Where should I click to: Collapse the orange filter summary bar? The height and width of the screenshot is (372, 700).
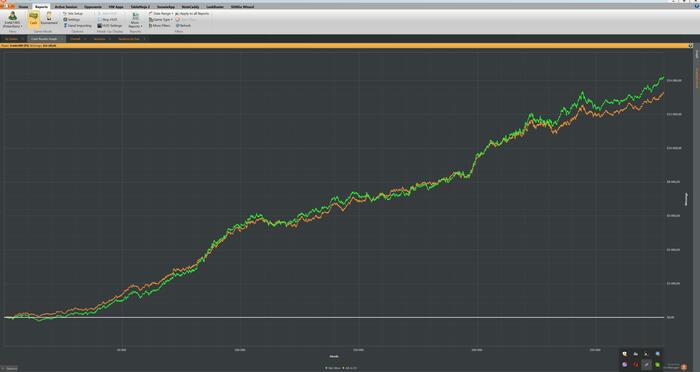pyautogui.click(x=691, y=46)
